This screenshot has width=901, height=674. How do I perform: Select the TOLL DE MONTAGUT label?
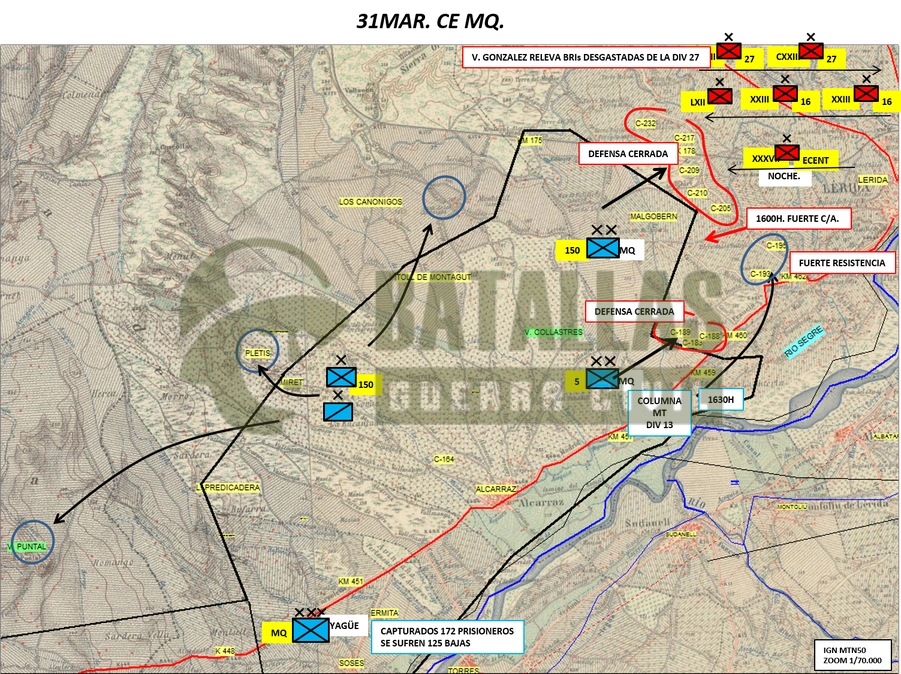point(433,277)
